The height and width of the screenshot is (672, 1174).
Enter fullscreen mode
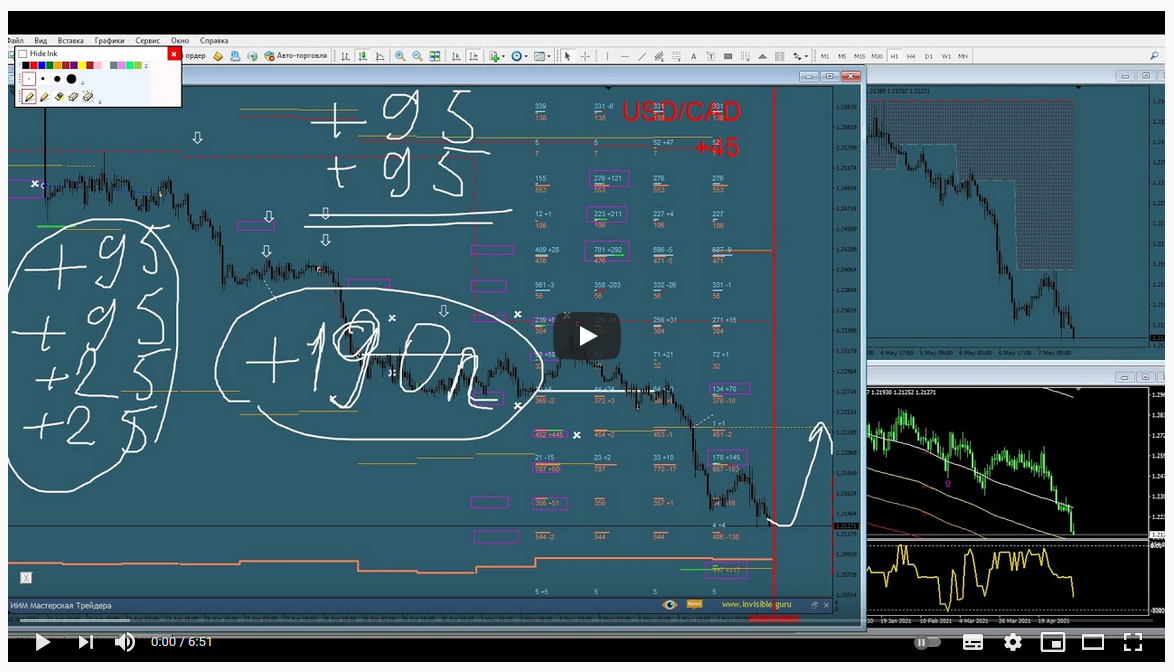1133,642
